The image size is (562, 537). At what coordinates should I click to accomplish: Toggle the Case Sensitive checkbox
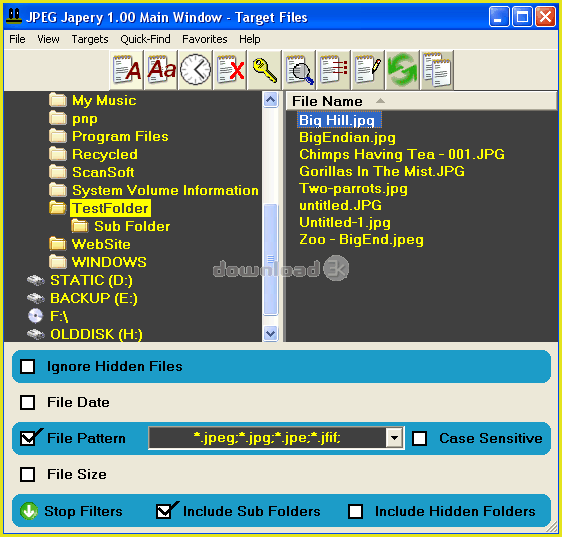(419, 438)
